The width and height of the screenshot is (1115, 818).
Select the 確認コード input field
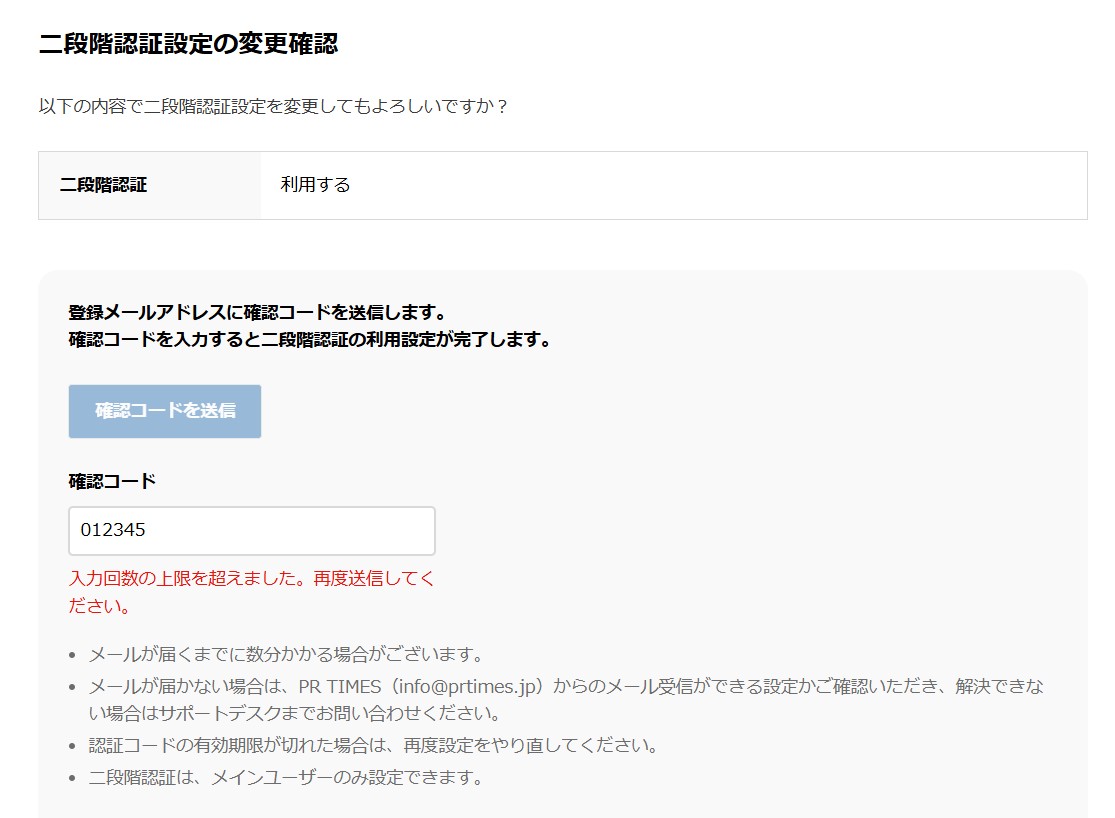click(250, 530)
